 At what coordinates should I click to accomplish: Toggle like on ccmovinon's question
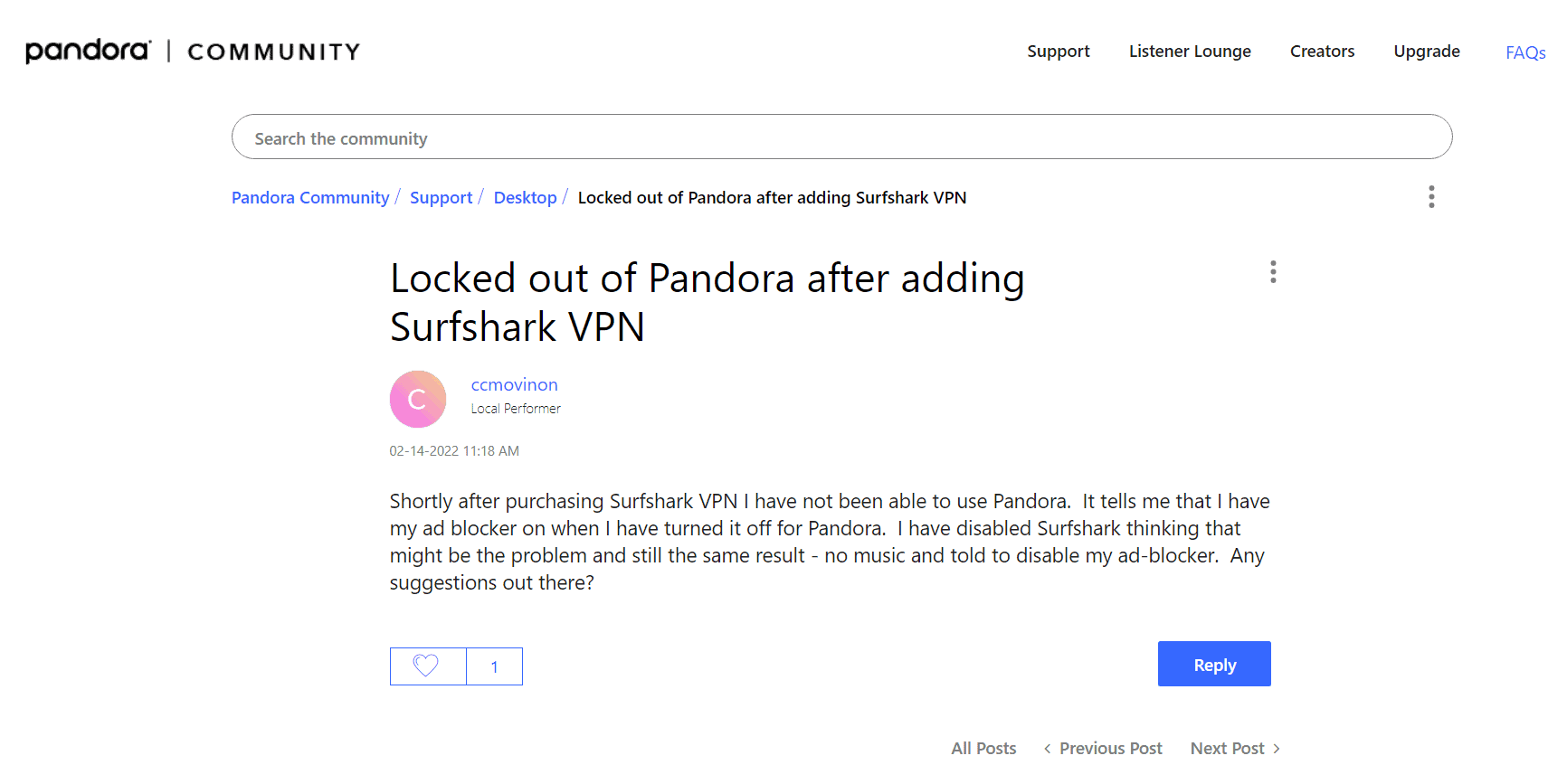coord(427,666)
